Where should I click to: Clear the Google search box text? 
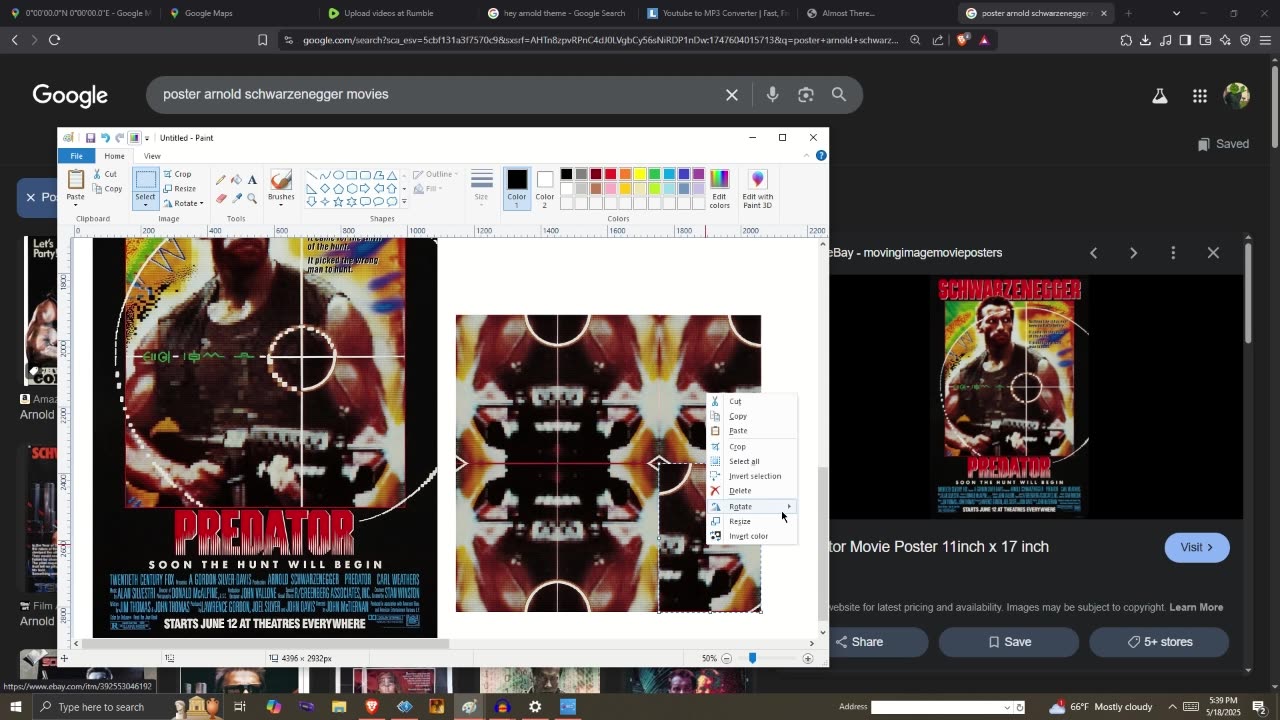coord(732,95)
